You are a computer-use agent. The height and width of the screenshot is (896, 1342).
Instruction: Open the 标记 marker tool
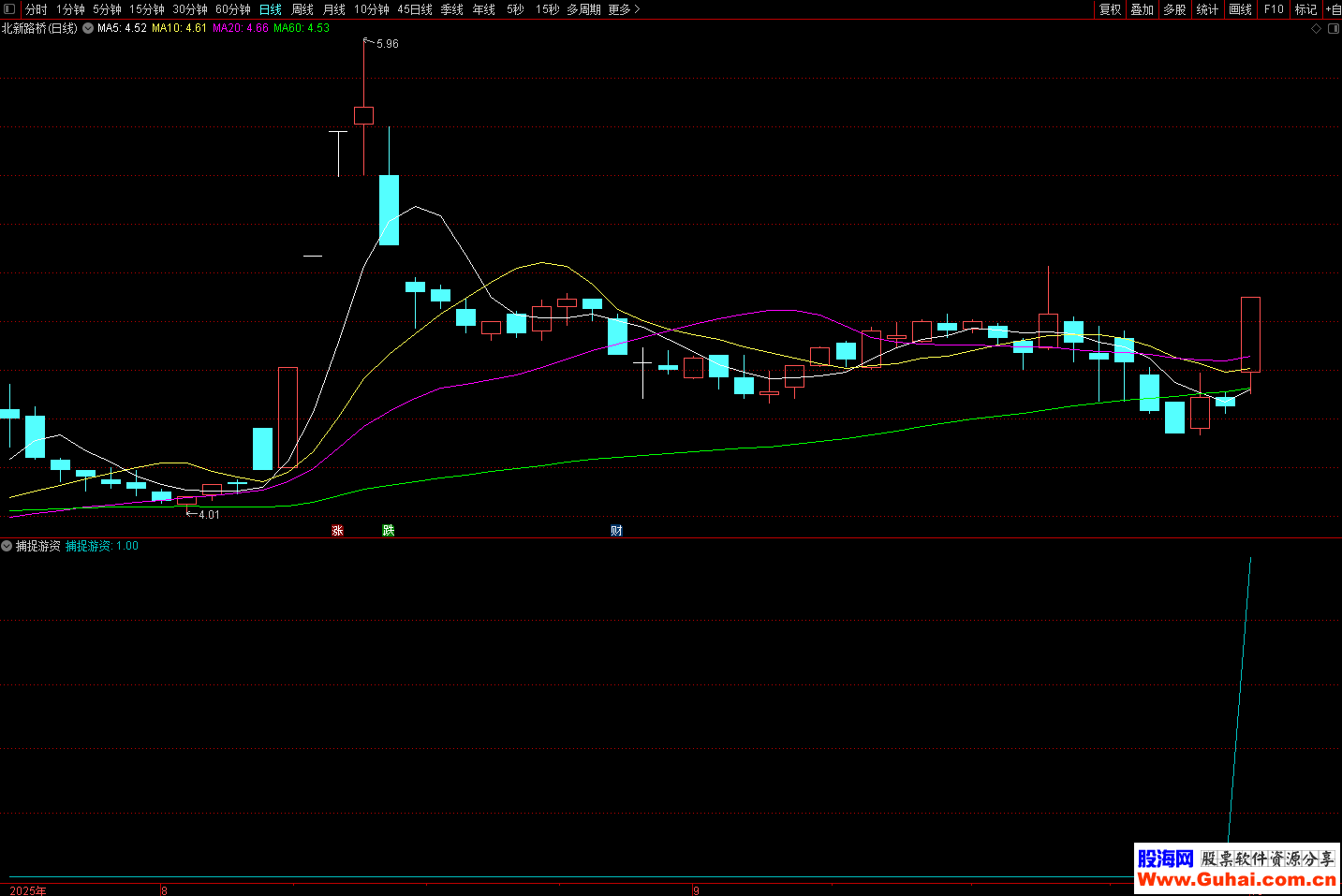coord(1305,9)
